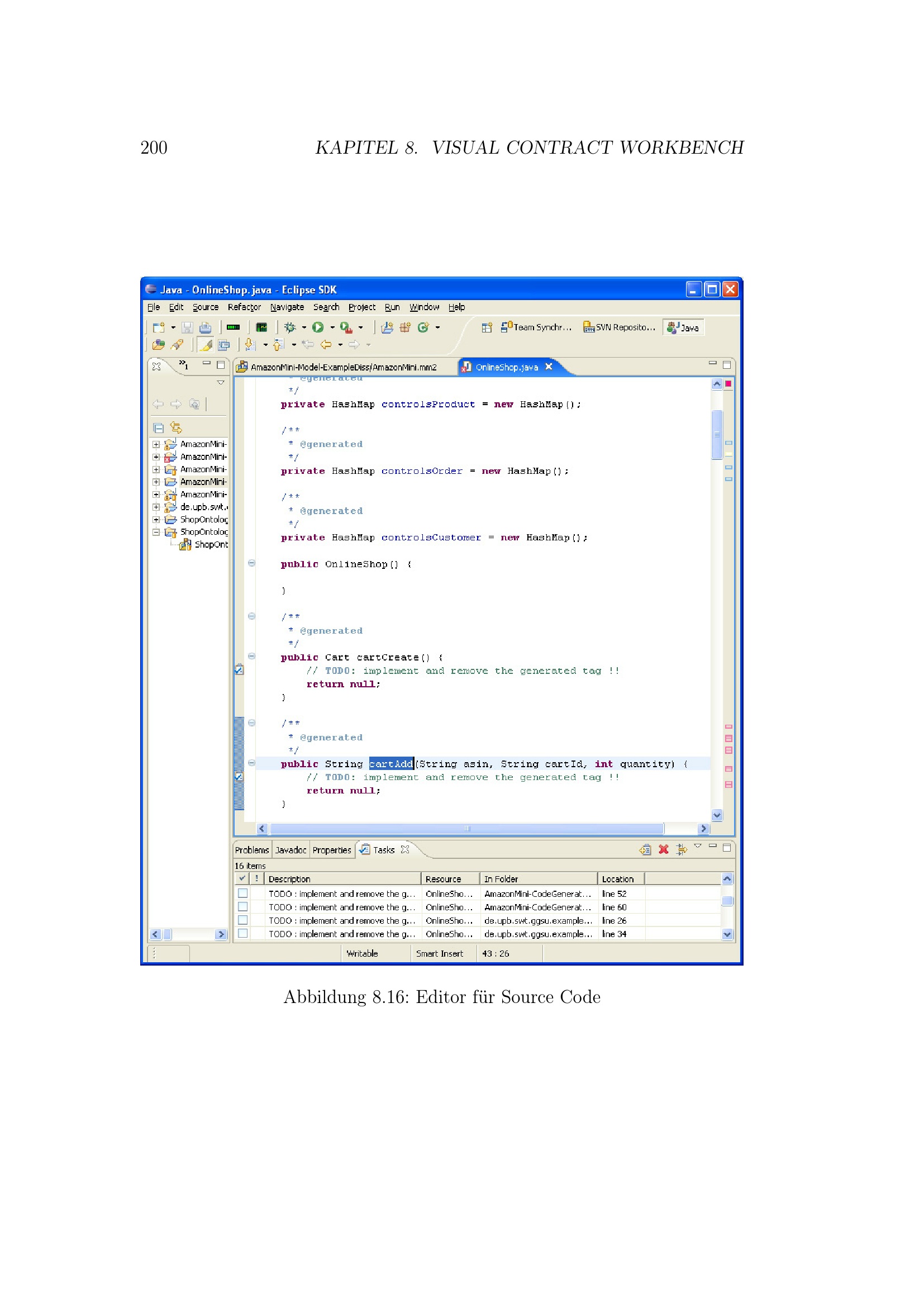Click the Link with Editor icon
924x1307 pixels.
click(x=176, y=427)
